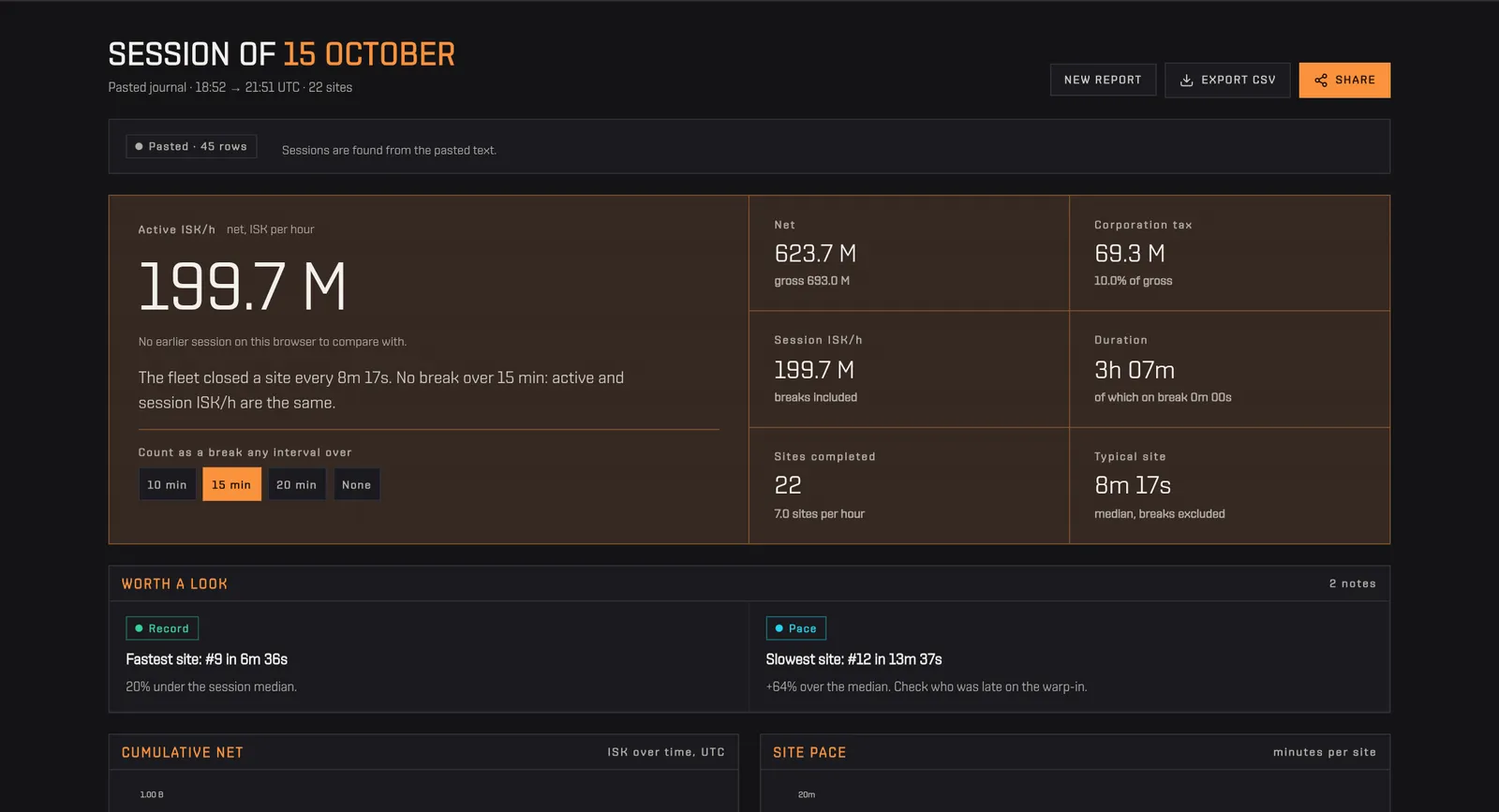Click the 'breaks included' subtext
The width and height of the screenshot is (1499, 812).
click(x=816, y=397)
